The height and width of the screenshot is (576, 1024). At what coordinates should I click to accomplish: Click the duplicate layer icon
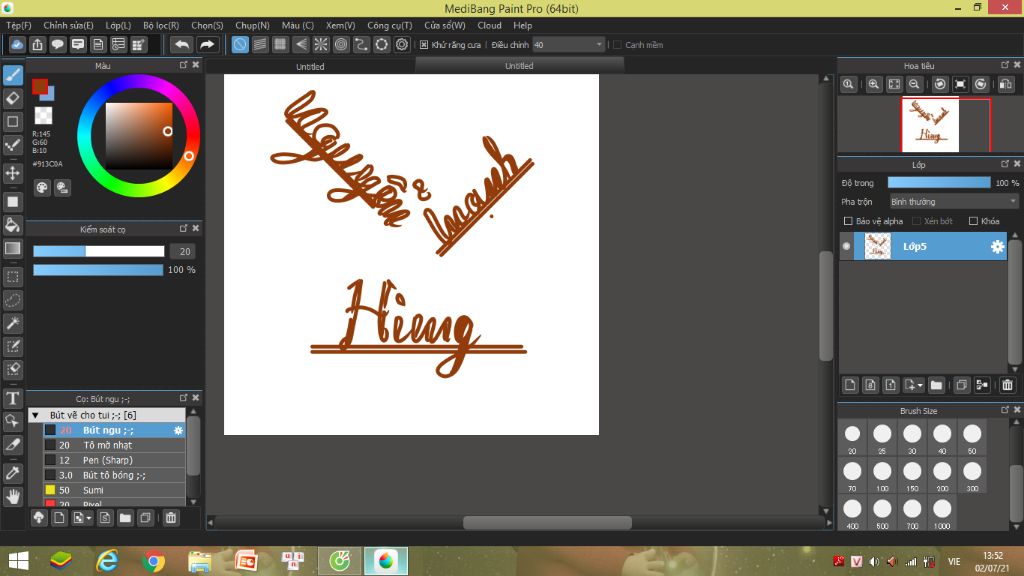tap(961, 385)
